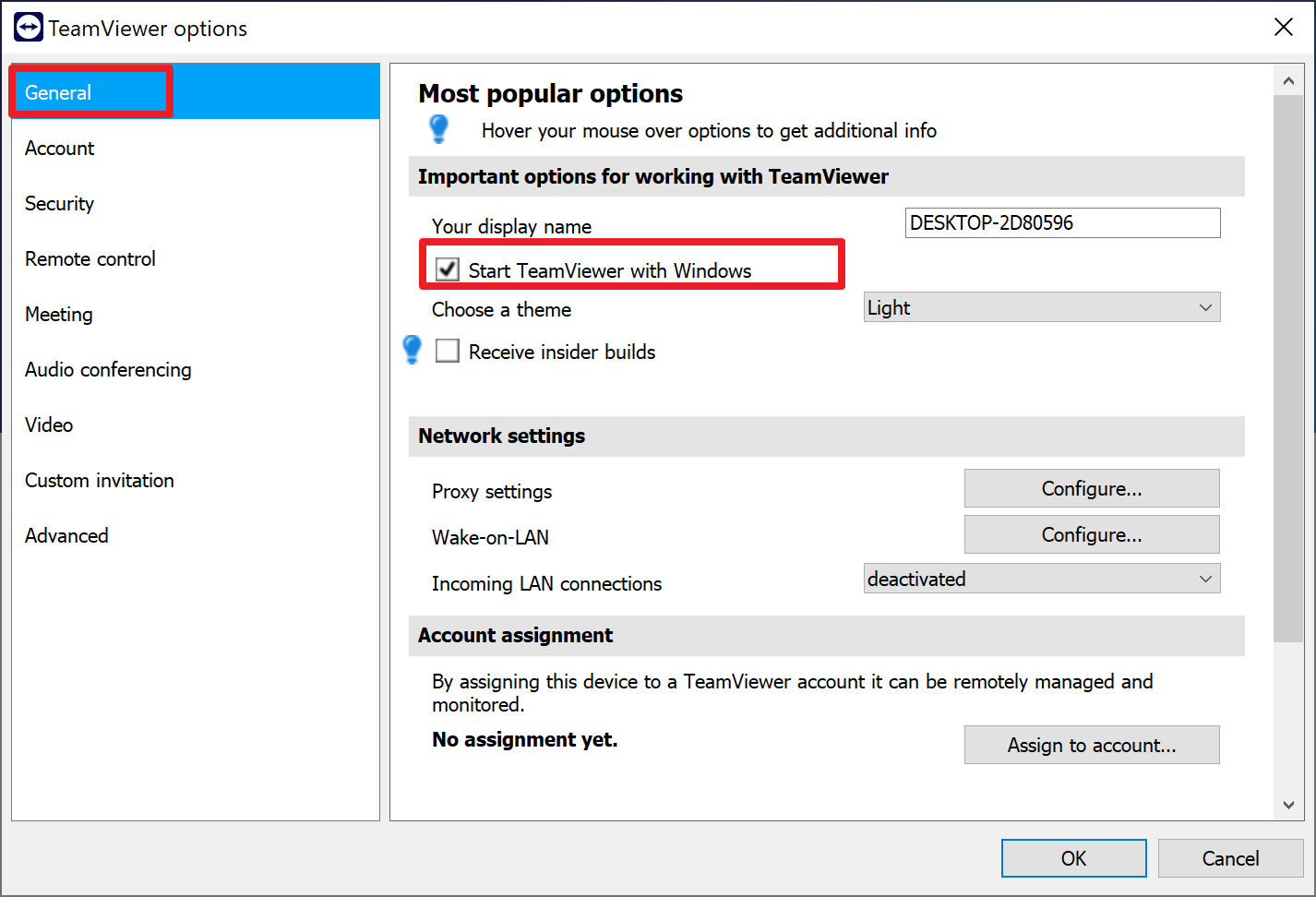Select Audio conferencing category
The height and width of the screenshot is (897, 1316).
click(196, 369)
